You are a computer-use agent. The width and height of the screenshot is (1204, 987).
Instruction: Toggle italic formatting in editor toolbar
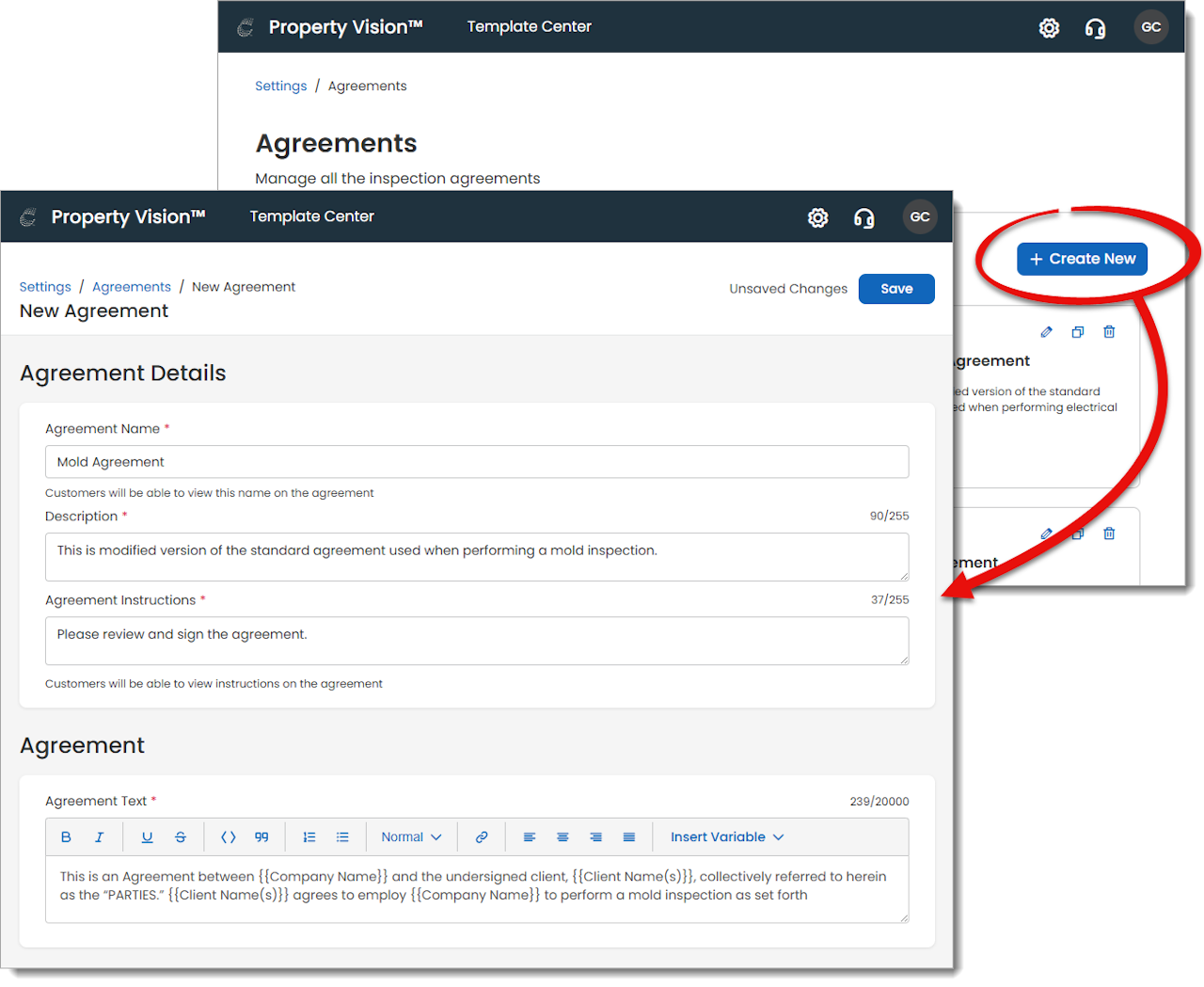pyautogui.click(x=99, y=837)
